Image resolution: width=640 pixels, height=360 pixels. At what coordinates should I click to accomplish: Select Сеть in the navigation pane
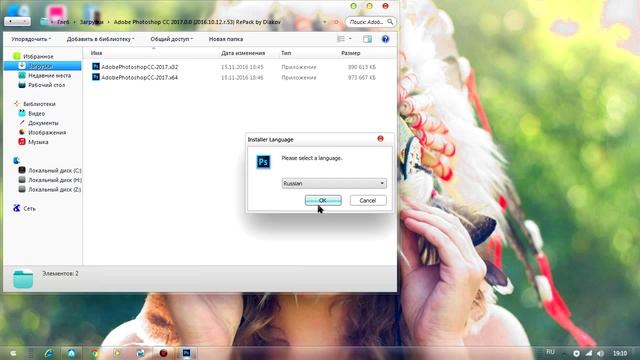(x=29, y=209)
